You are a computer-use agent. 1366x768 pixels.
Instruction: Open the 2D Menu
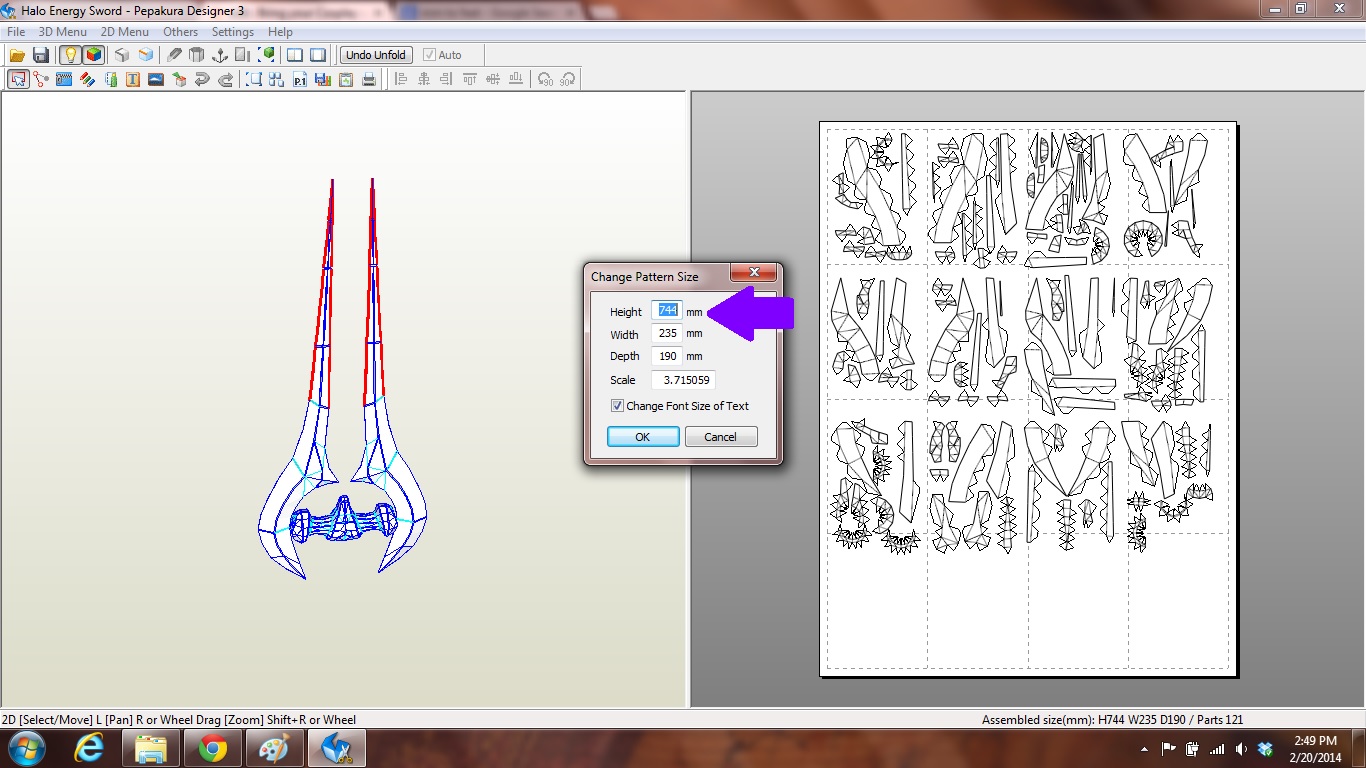click(x=125, y=32)
